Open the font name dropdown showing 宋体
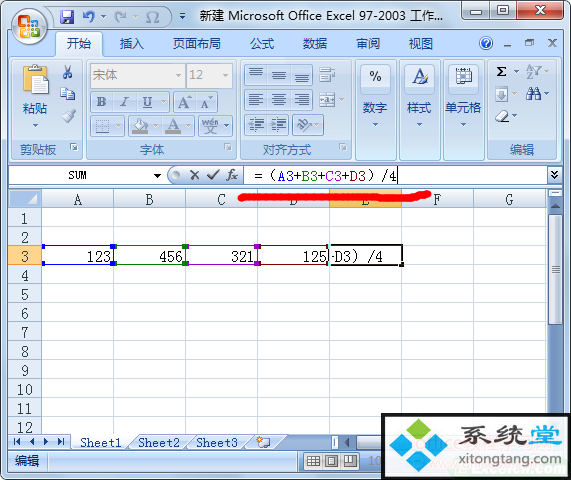This screenshot has width=571, height=480. [178, 75]
